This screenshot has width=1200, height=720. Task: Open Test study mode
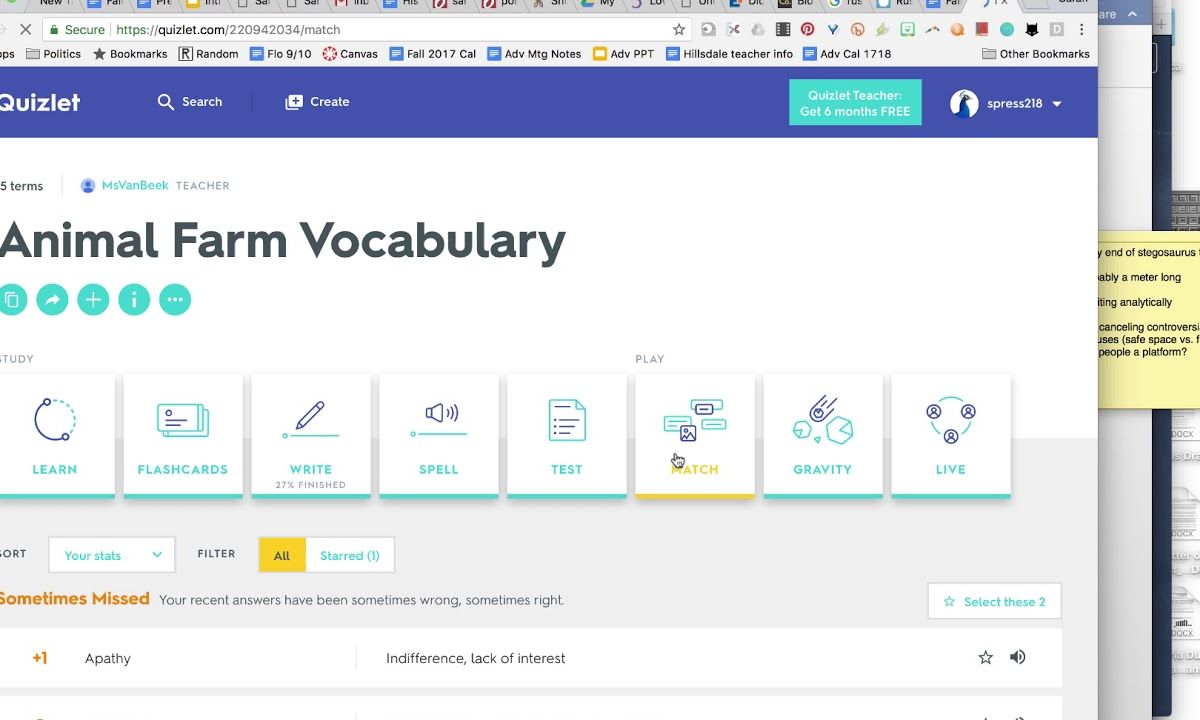(x=567, y=435)
